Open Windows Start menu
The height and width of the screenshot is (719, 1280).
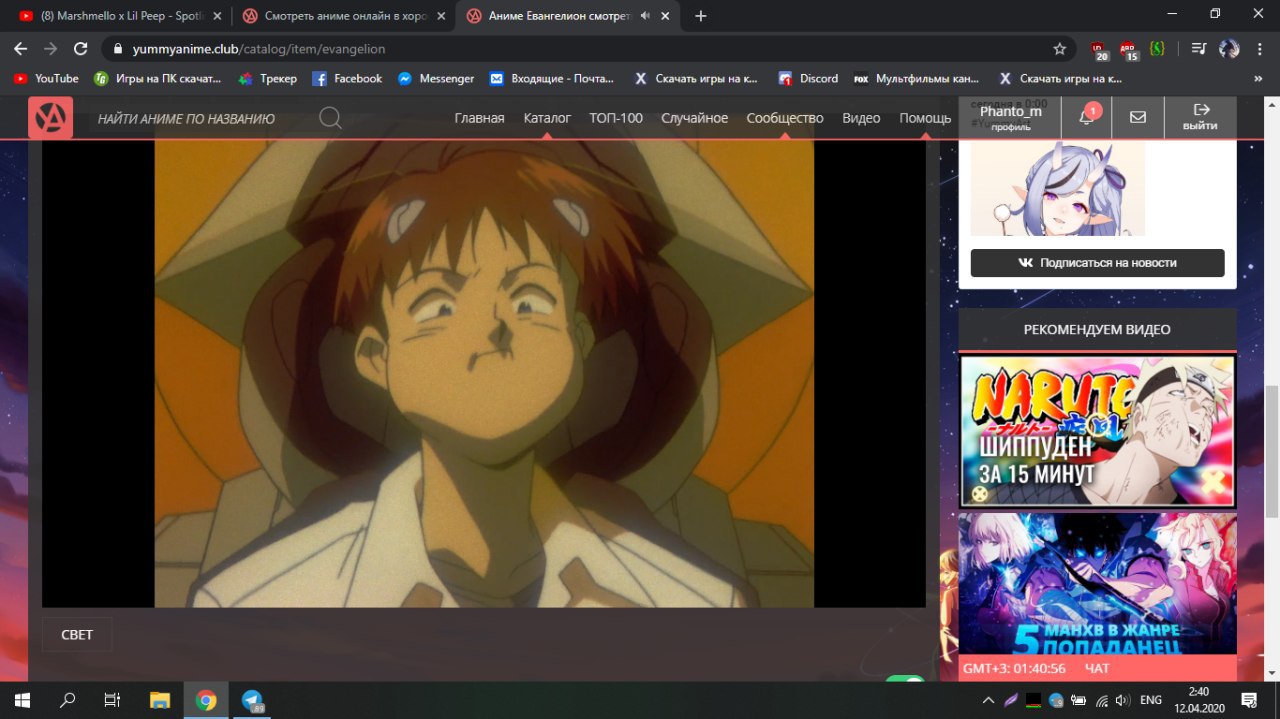[x=22, y=700]
